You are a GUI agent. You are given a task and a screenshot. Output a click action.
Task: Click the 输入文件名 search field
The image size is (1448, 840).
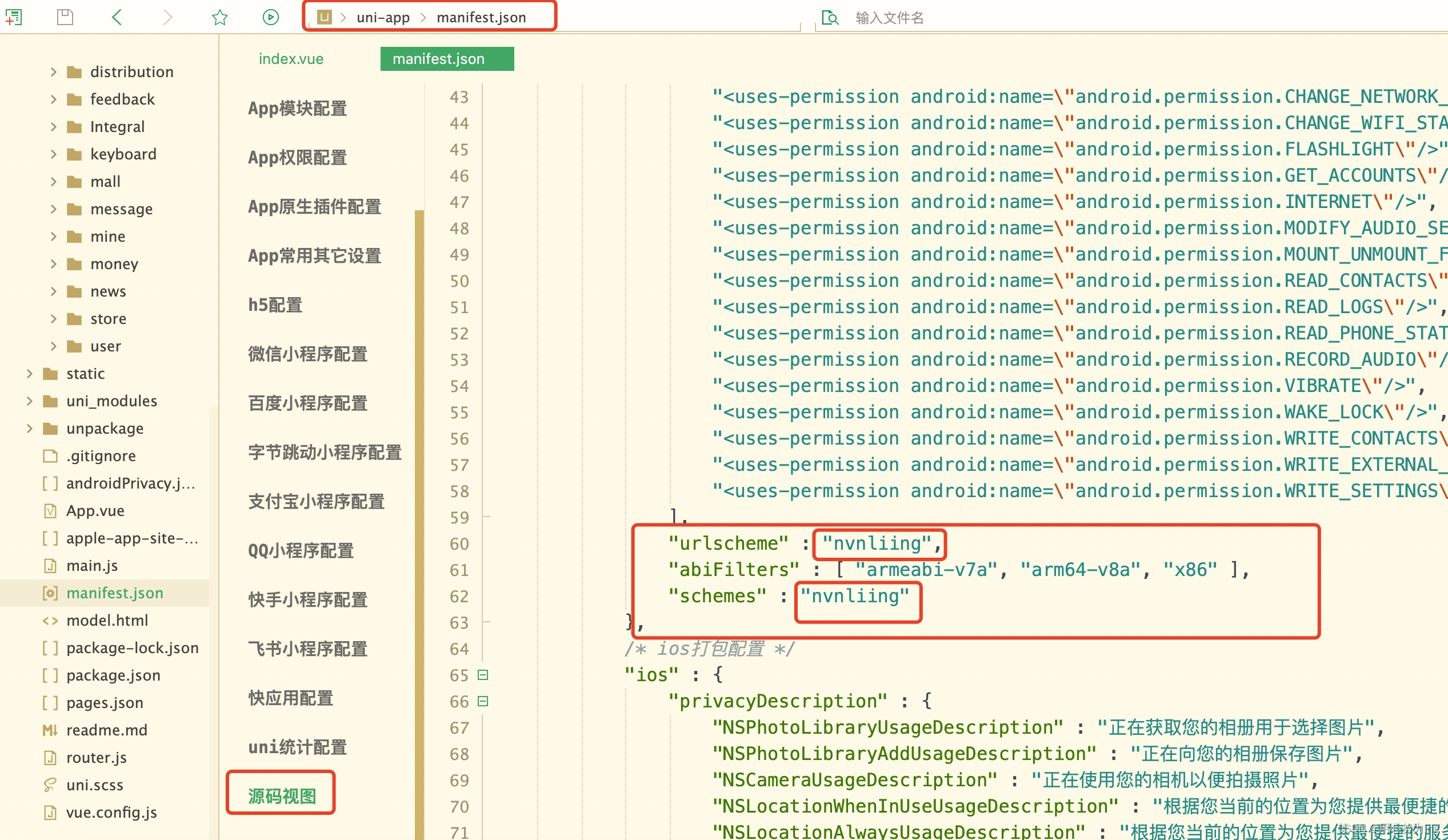point(889,18)
